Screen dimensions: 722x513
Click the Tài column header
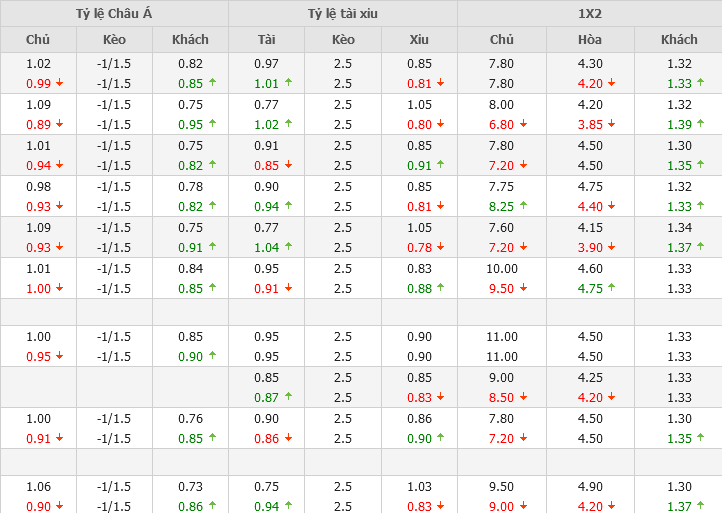tap(267, 40)
